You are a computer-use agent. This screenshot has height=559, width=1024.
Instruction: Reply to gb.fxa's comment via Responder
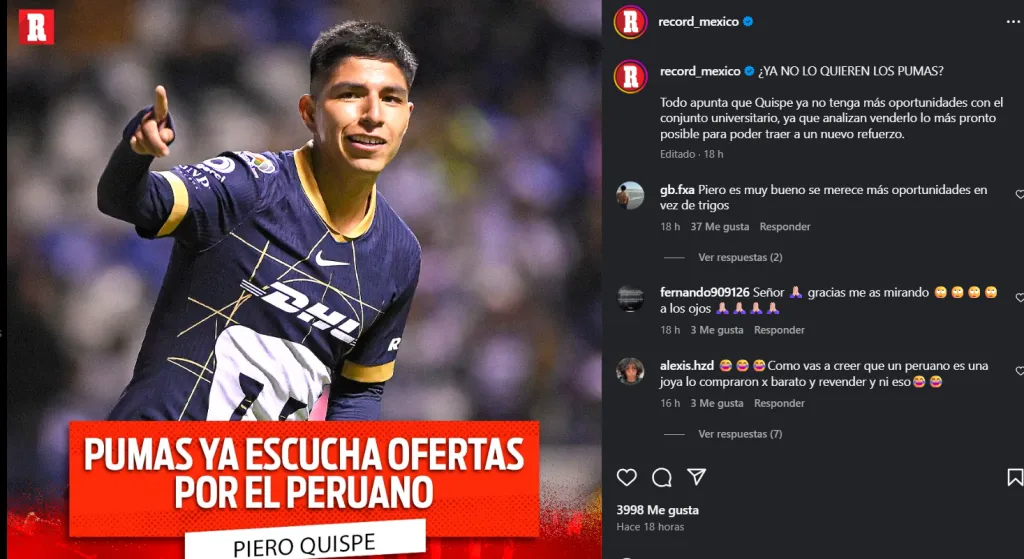tap(785, 227)
